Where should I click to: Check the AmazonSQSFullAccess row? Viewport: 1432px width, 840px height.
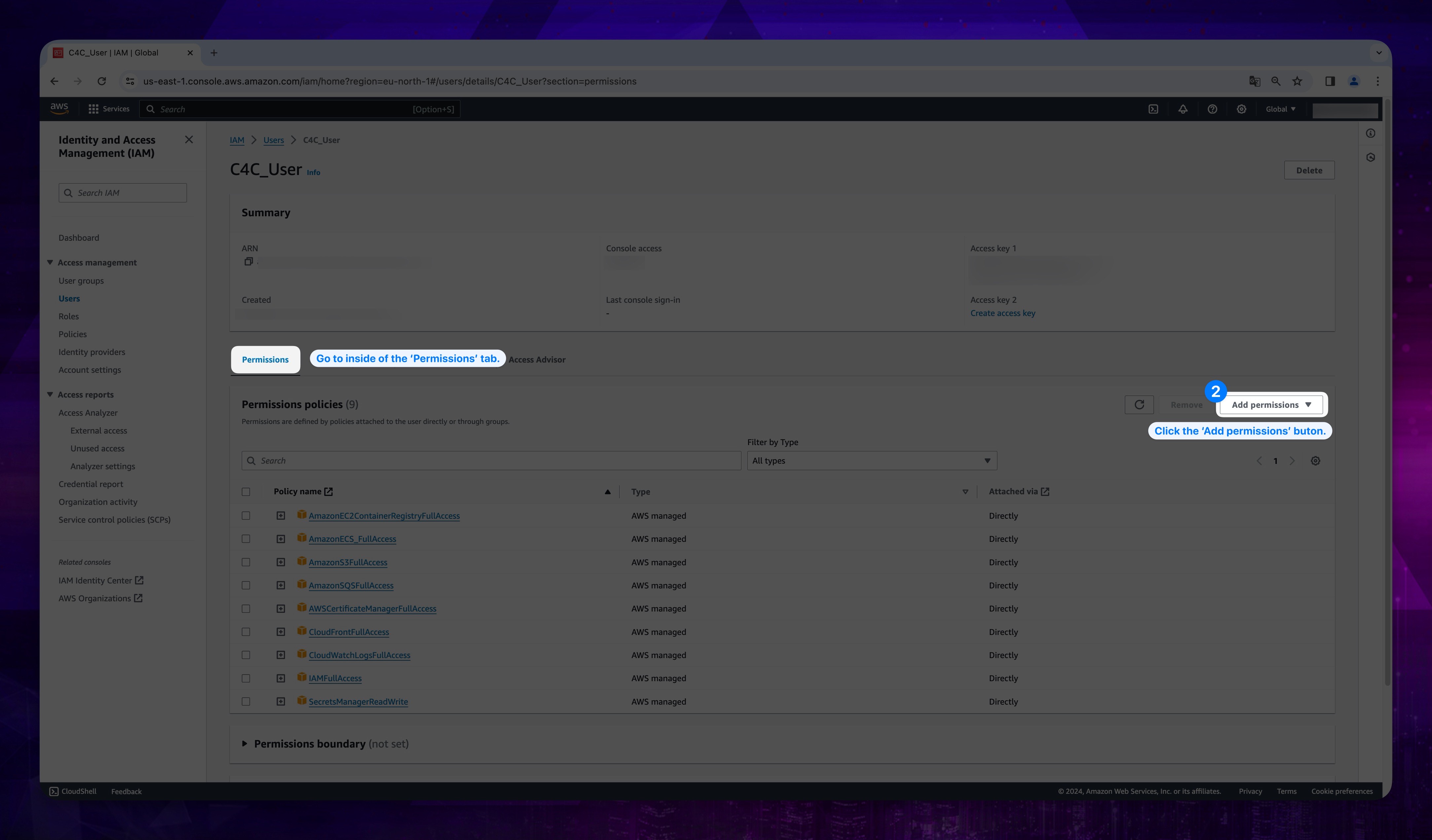(245, 585)
